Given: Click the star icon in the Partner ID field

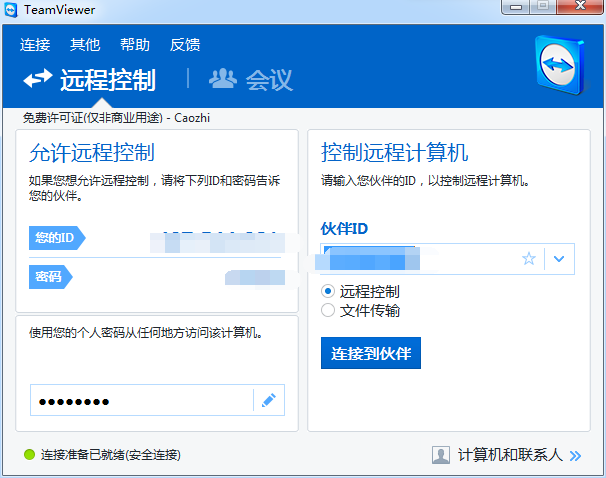Looking at the screenshot, I should pyautogui.click(x=529, y=259).
